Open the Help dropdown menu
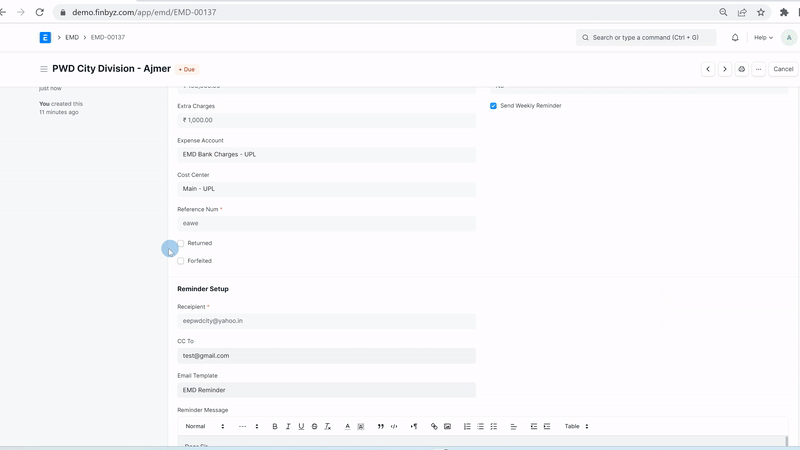 [x=763, y=37]
